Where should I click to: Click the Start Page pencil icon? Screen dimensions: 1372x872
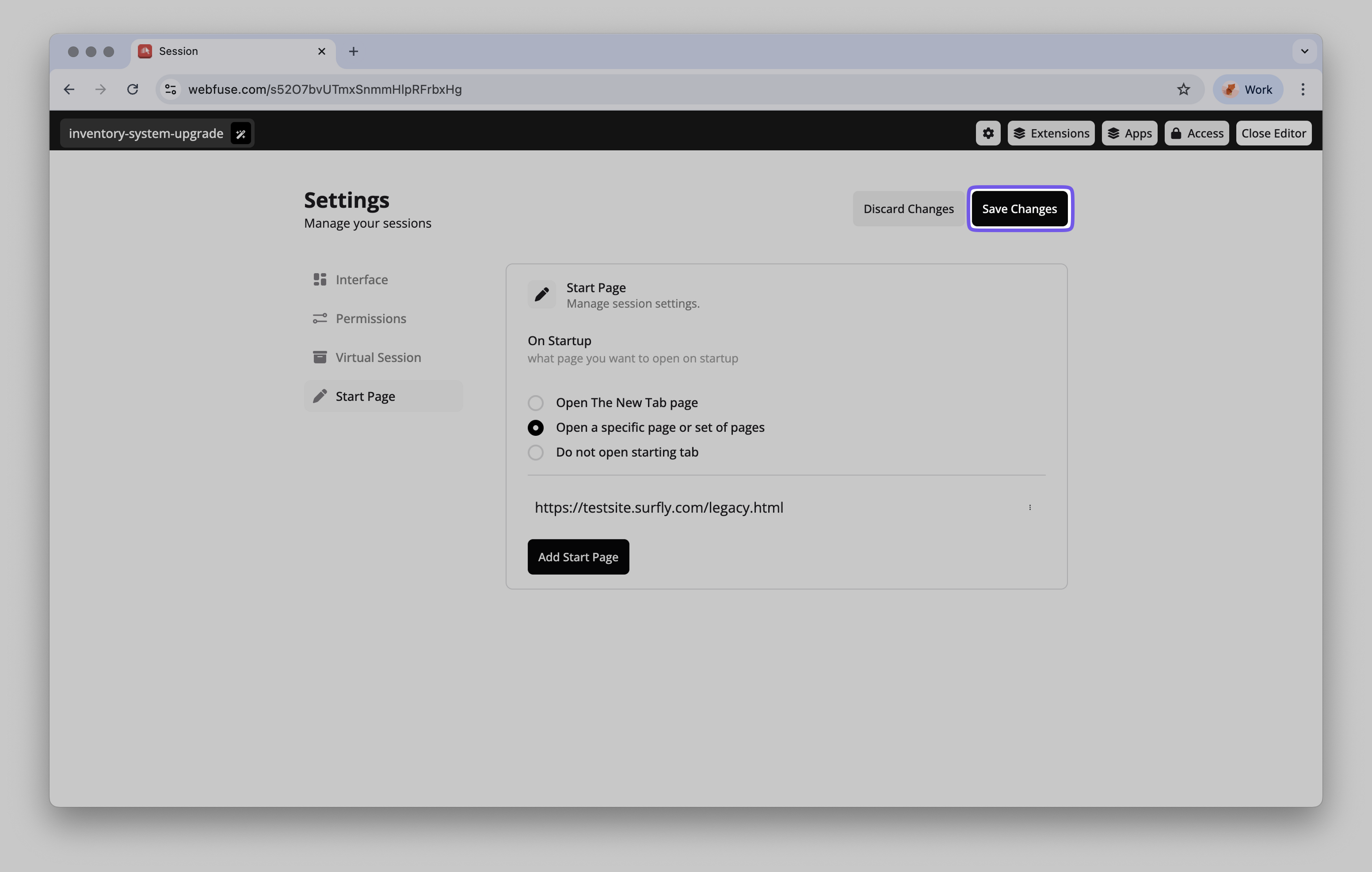(x=541, y=295)
